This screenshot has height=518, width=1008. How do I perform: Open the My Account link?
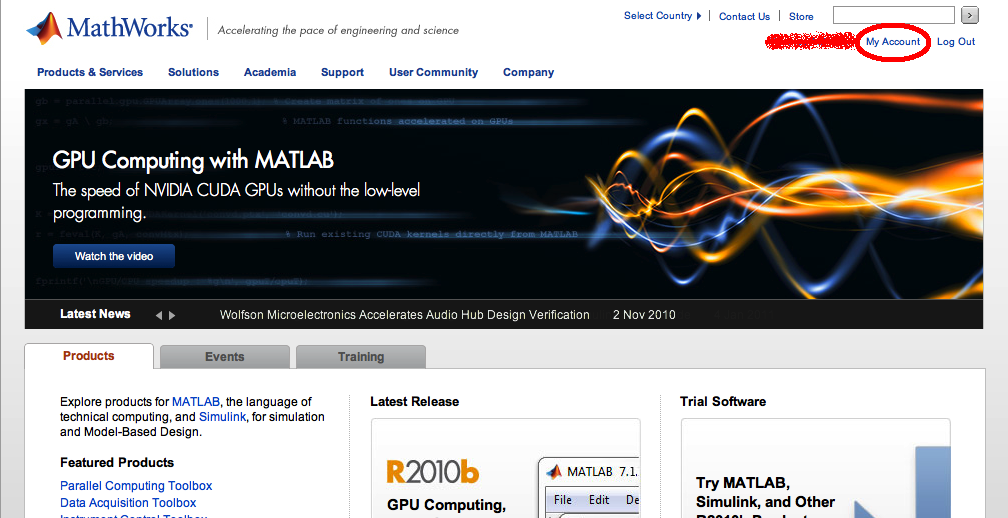pos(893,42)
